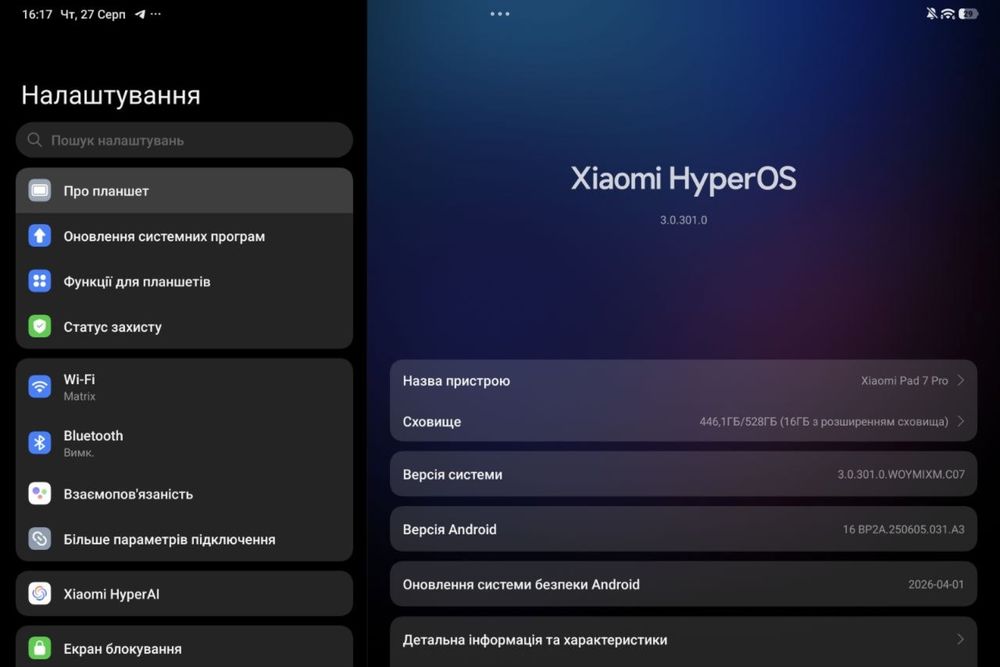Tap the Xiaomi HyperOS logo

tap(683, 179)
